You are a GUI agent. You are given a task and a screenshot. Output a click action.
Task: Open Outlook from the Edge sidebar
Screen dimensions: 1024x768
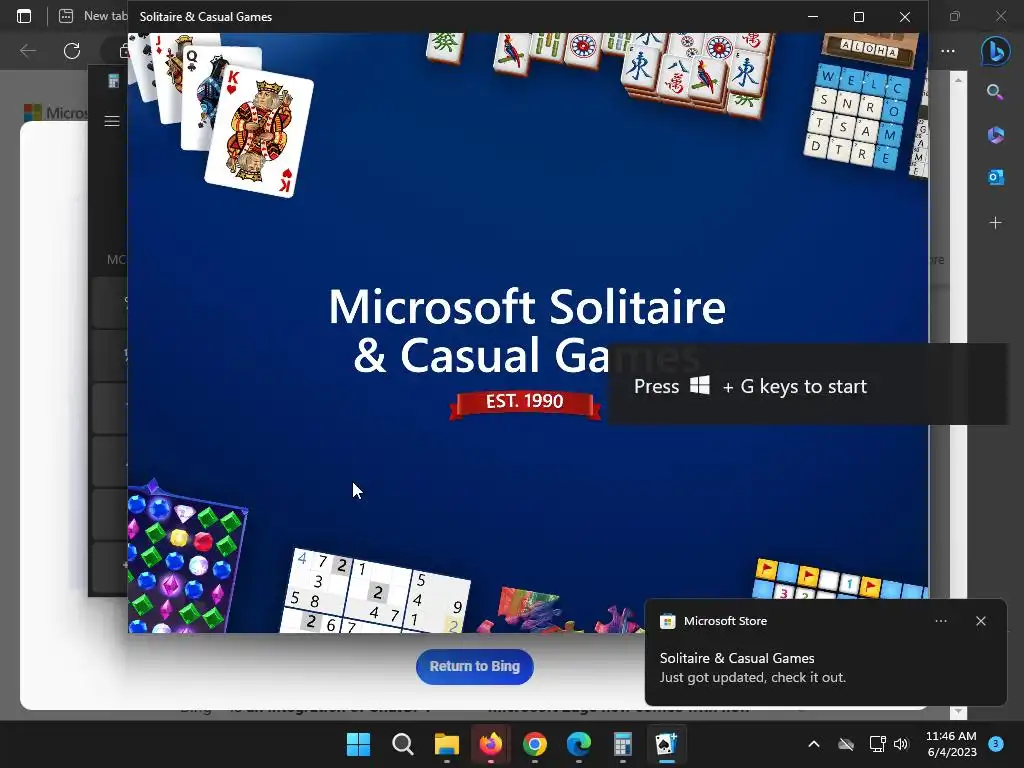995,177
